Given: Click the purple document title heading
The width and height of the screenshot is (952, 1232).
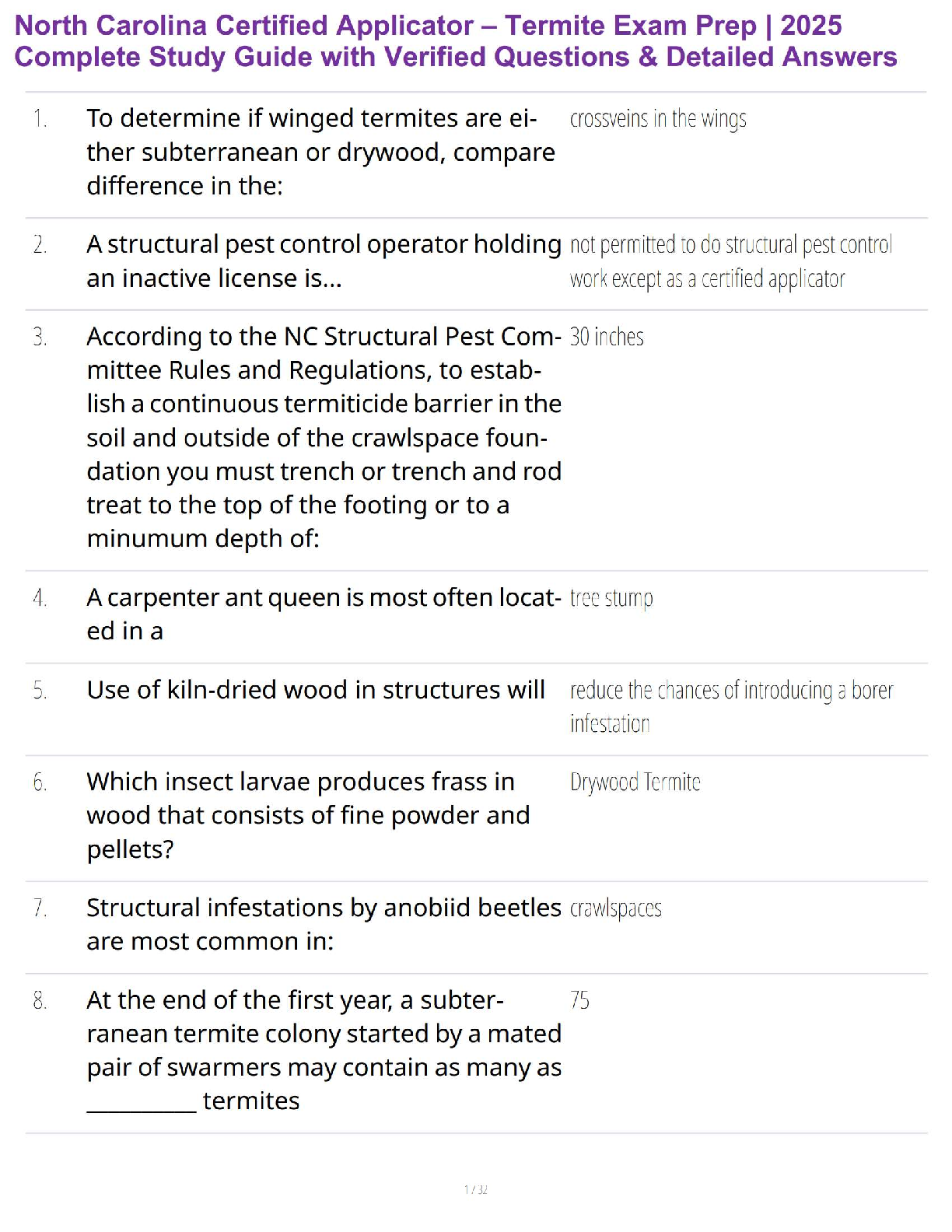Looking at the screenshot, I should pos(455,41).
